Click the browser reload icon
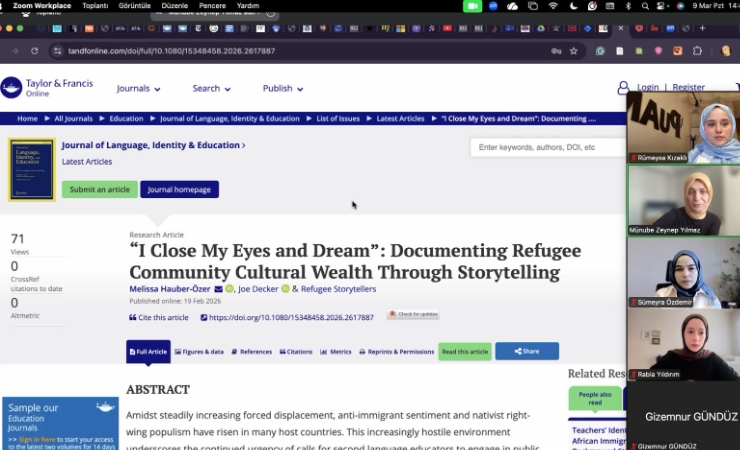This screenshot has width=740, height=450. click(35, 51)
